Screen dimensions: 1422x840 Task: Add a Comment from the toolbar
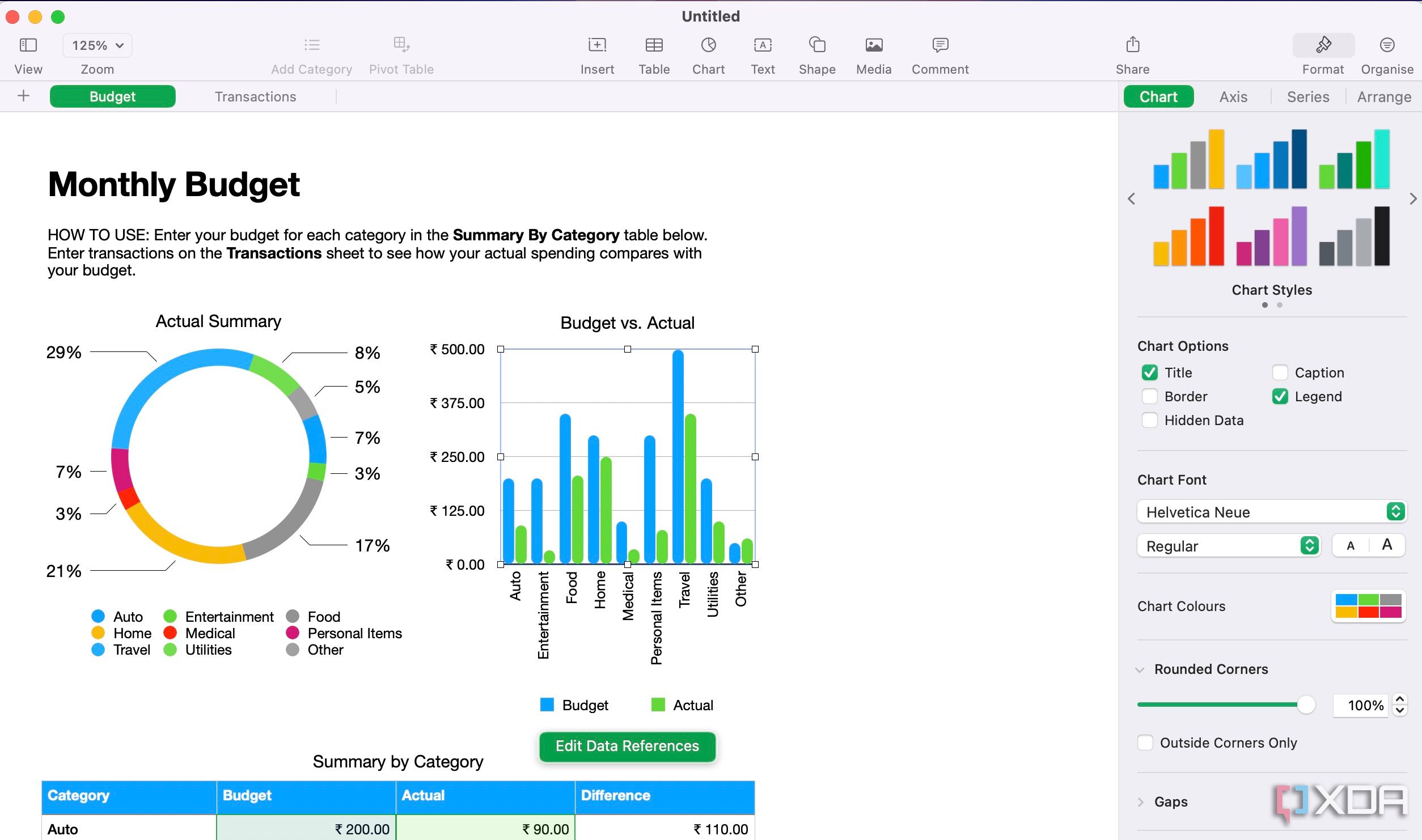pyautogui.click(x=940, y=45)
